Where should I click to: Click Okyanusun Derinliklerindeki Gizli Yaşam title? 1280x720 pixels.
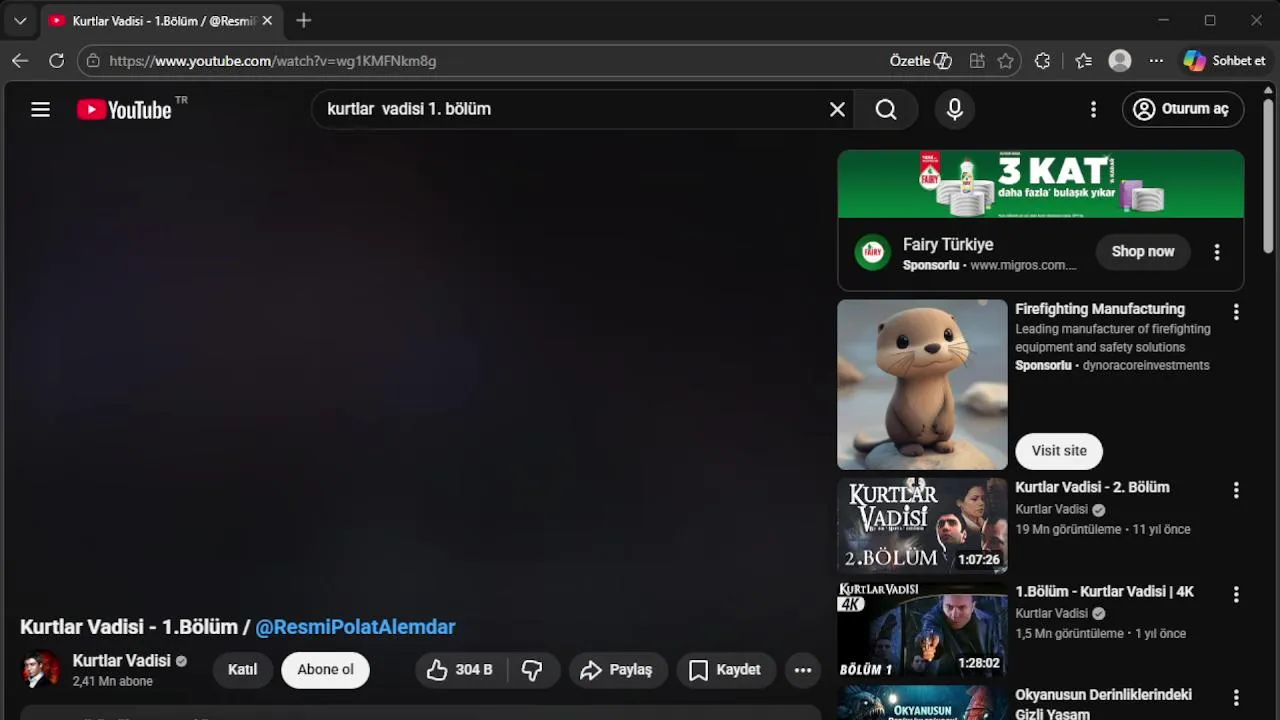click(x=1103, y=704)
